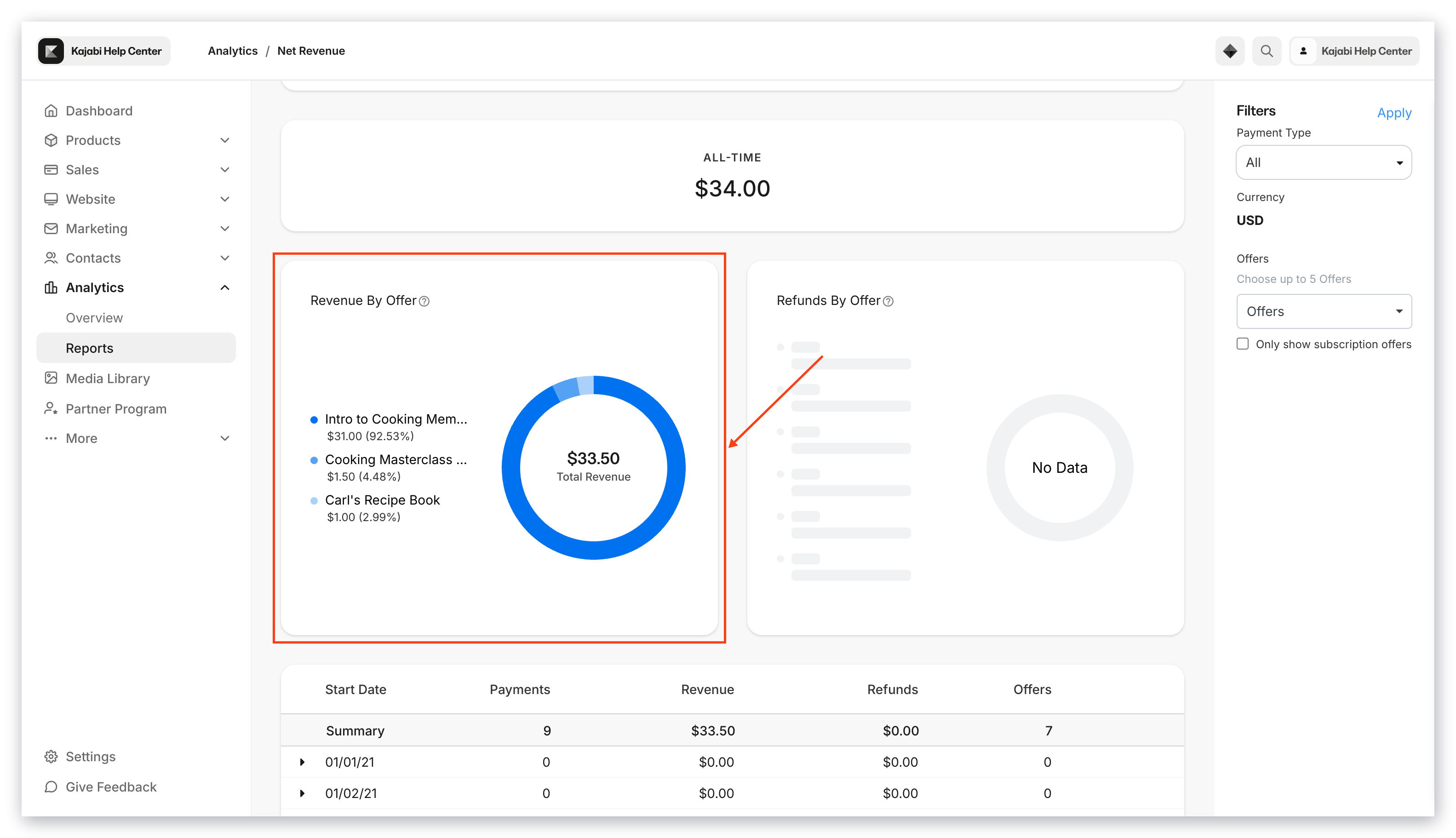Enable Only show subscription offers checkbox
Image resolution: width=1456 pixels, height=838 pixels.
point(1243,344)
